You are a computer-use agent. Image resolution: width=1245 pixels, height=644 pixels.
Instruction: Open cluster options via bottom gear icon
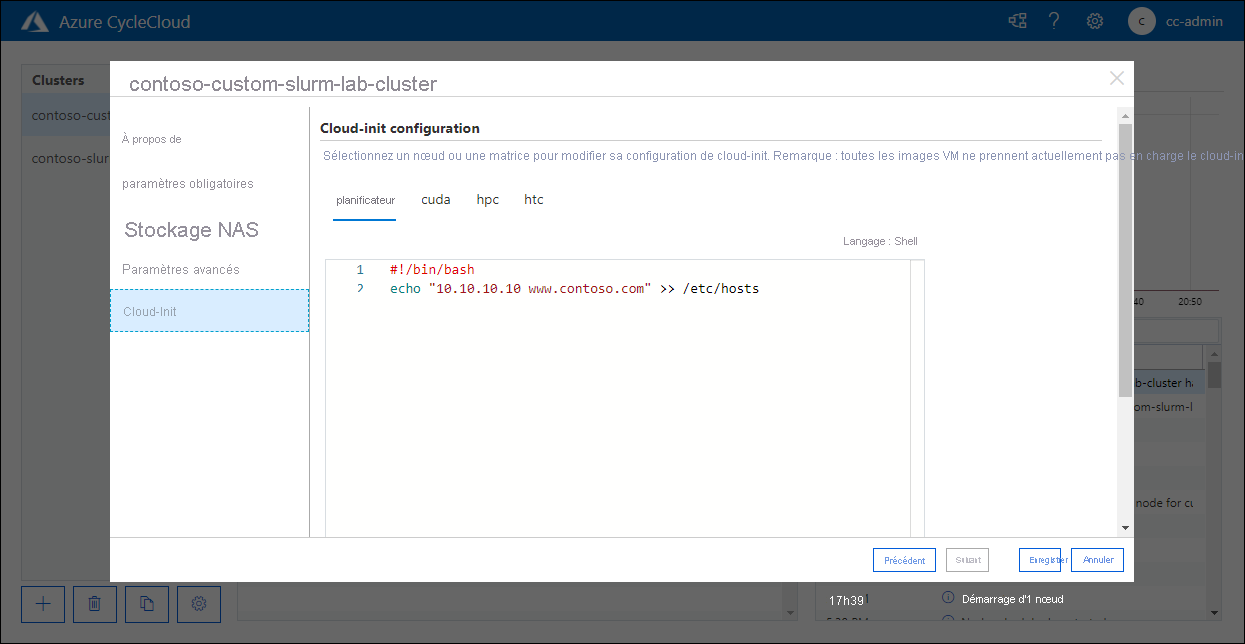[x=198, y=604]
